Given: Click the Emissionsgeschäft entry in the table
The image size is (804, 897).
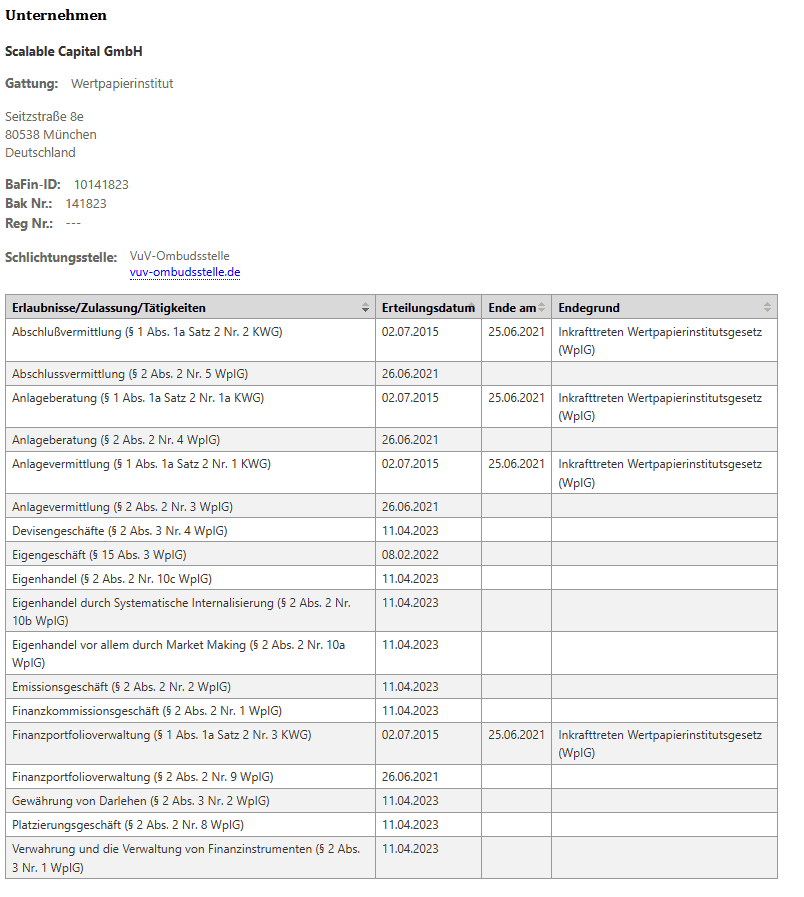Looking at the screenshot, I should pos(121,687).
